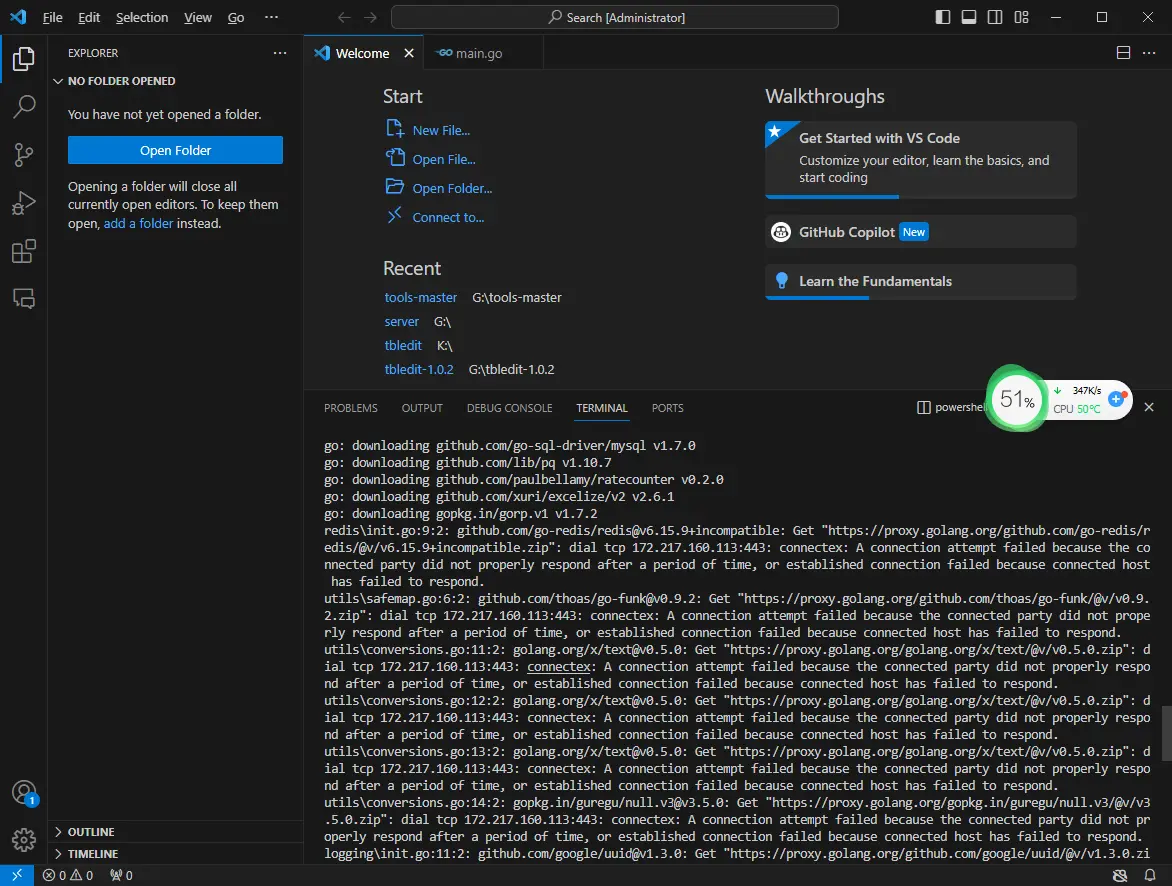
Task: Open the Search view in activity bar
Action: click(23, 106)
